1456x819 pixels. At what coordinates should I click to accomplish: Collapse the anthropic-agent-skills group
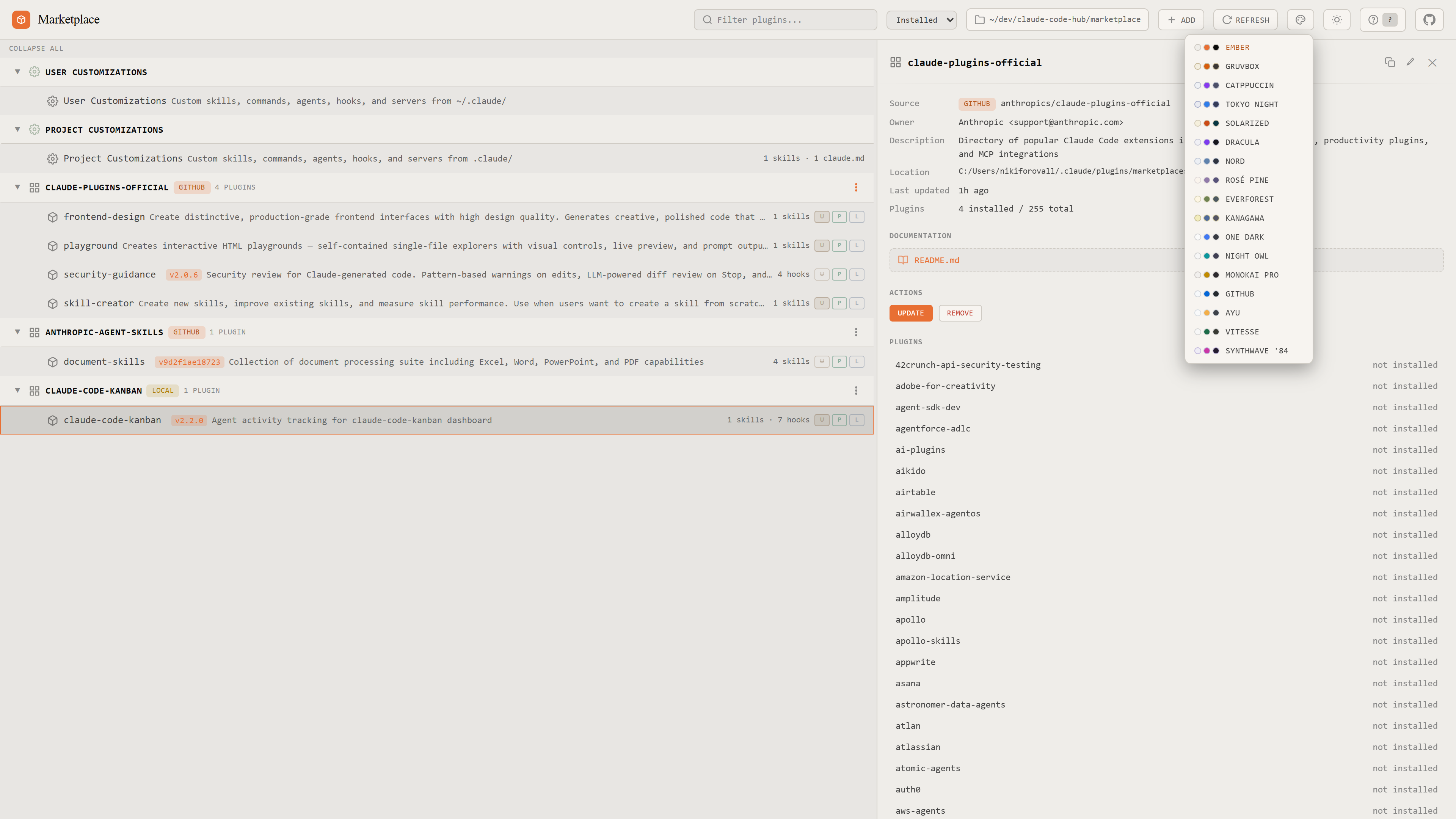(17, 332)
